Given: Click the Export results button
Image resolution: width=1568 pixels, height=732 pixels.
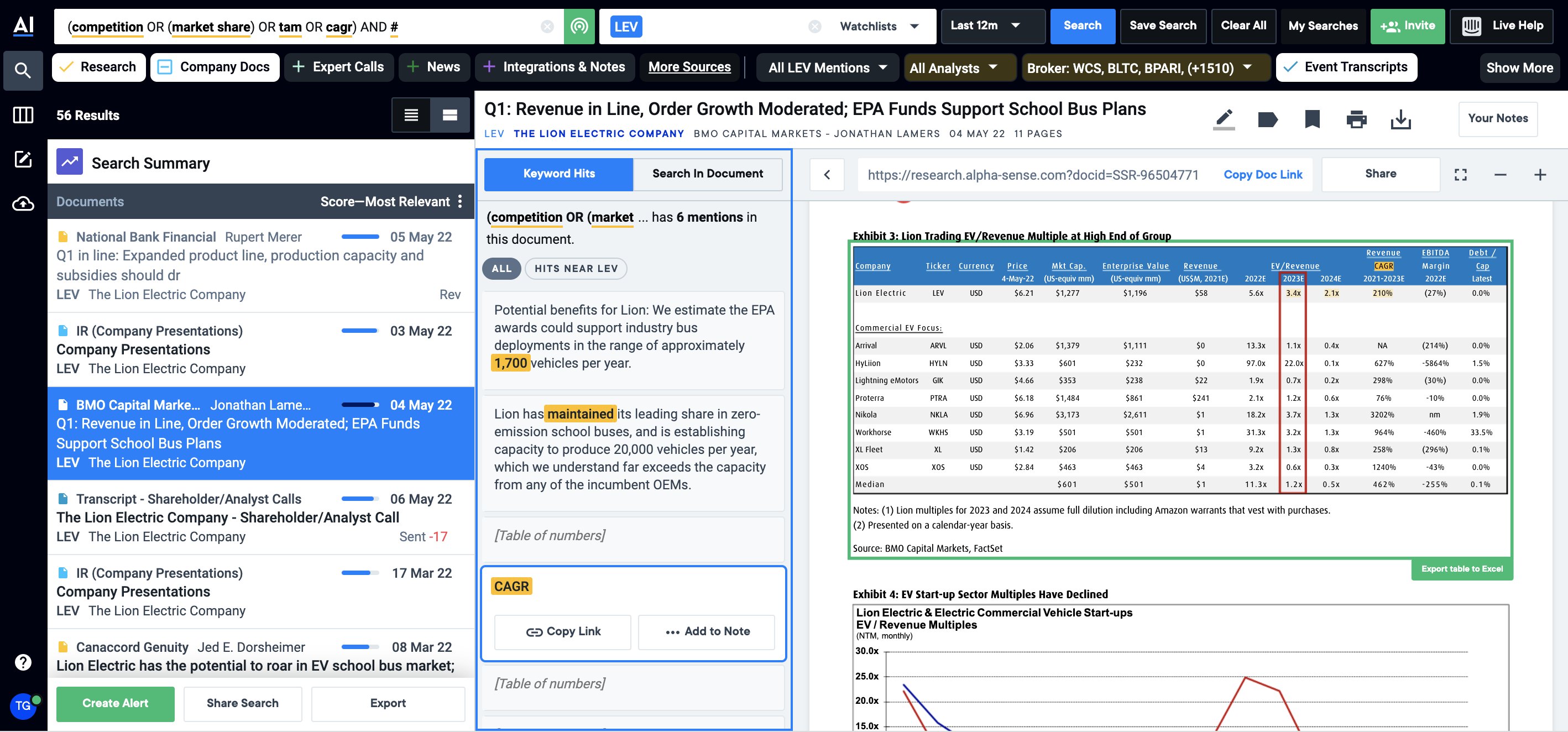Looking at the screenshot, I should [388, 703].
